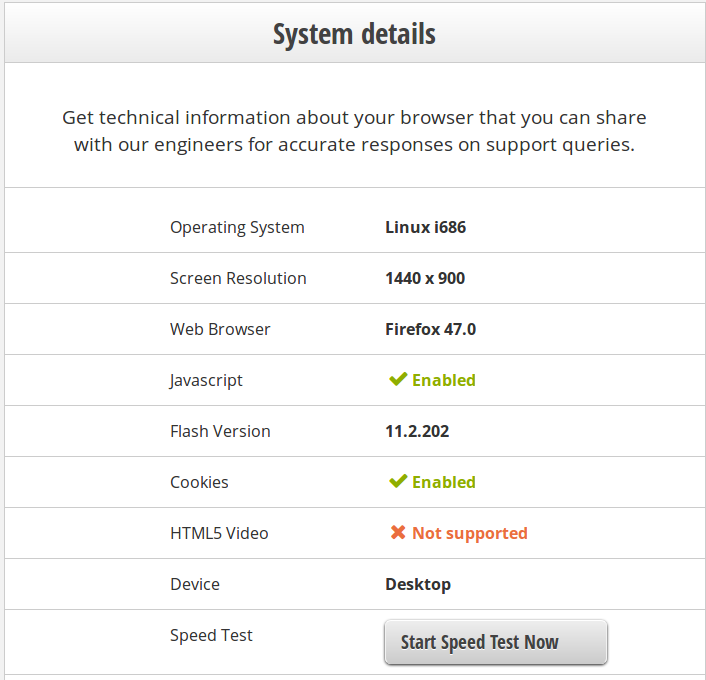Select the 1440 x 900 value

pos(425,278)
